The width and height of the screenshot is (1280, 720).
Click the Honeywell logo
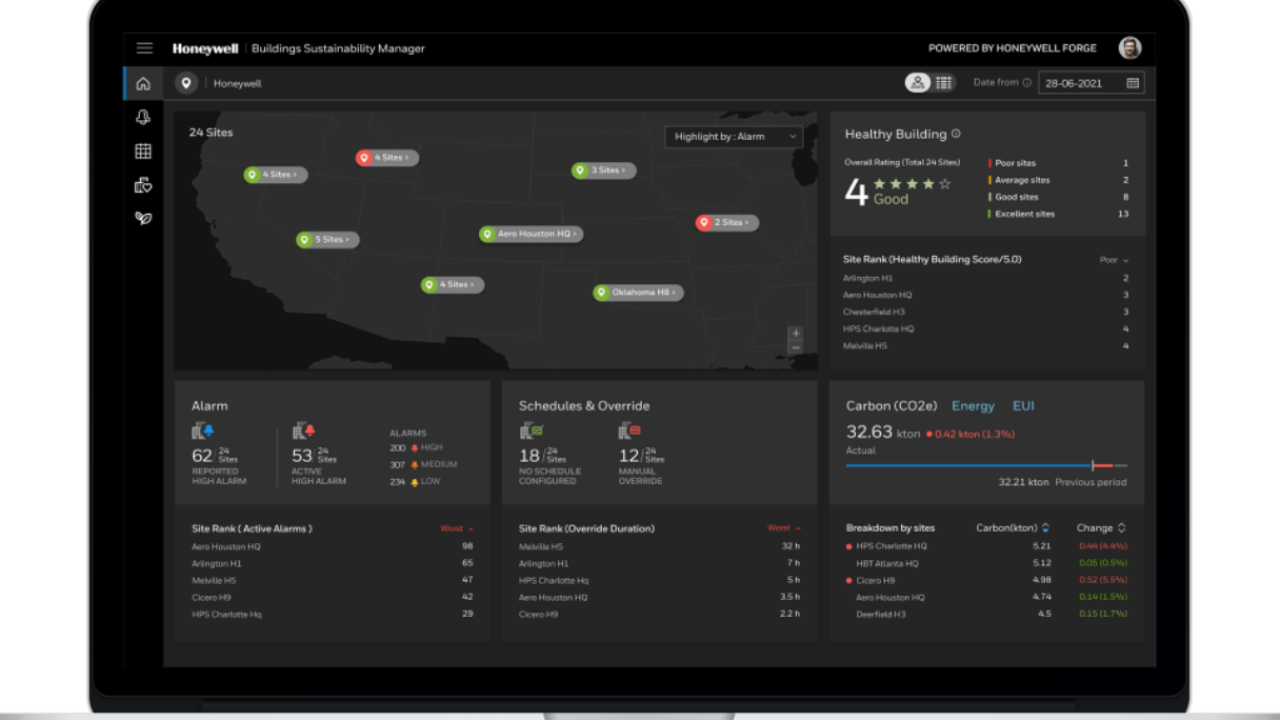205,48
